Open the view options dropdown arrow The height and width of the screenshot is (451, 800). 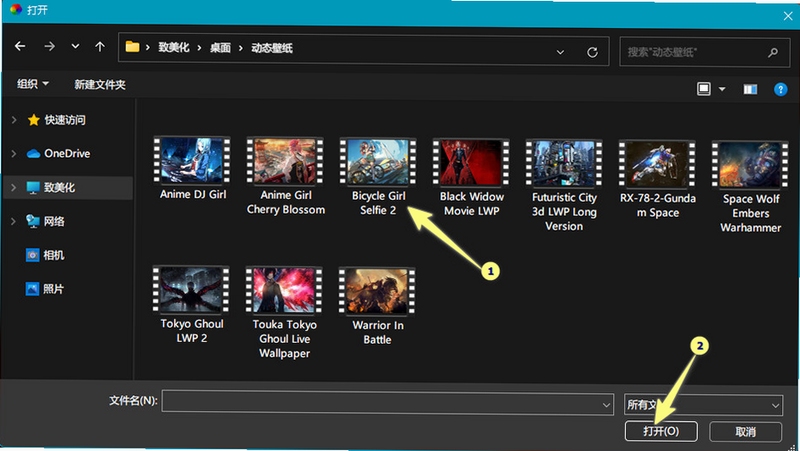click(x=722, y=89)
